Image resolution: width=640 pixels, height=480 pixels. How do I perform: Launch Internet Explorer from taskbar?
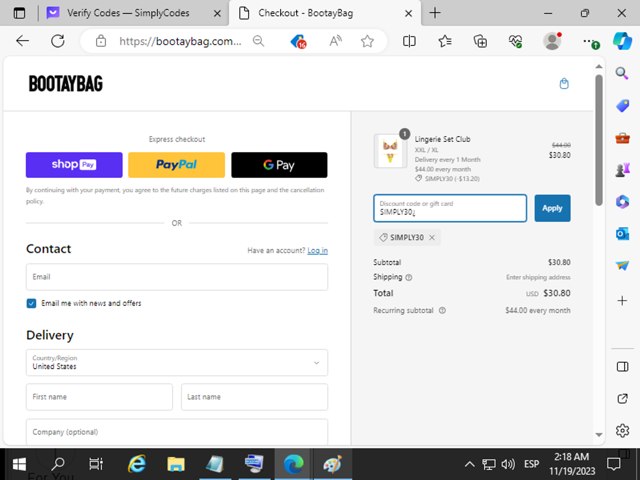pos(136,464)
